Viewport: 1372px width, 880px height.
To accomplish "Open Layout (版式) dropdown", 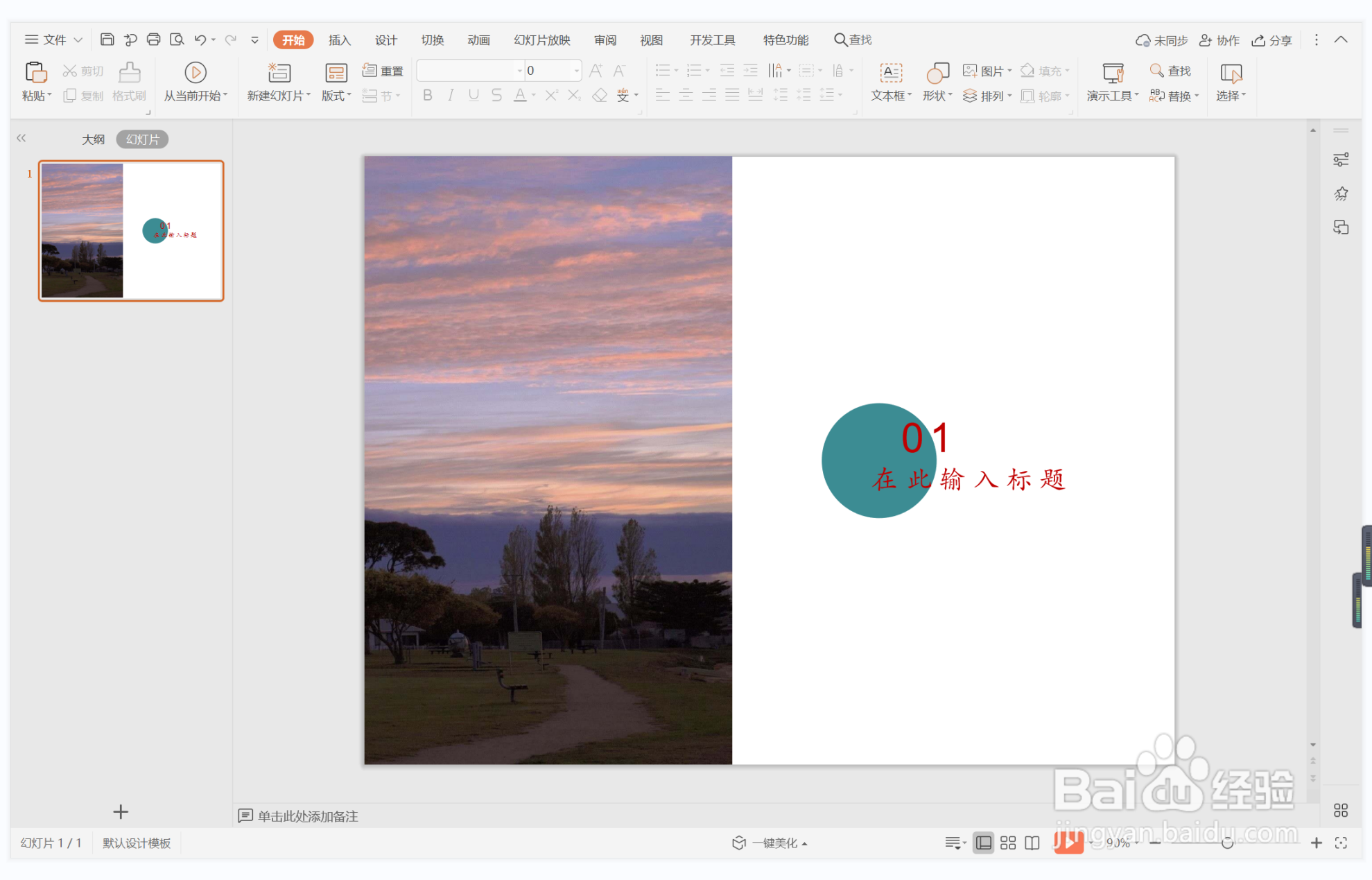I will tap(336, 96).
